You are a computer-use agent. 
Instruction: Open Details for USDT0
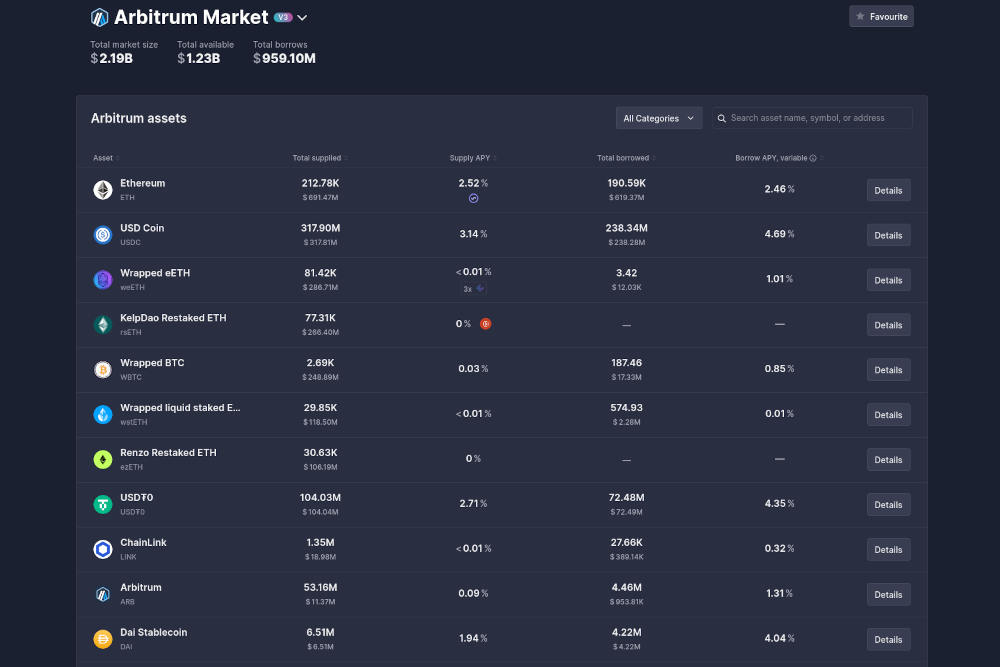(x=888, y=504)
